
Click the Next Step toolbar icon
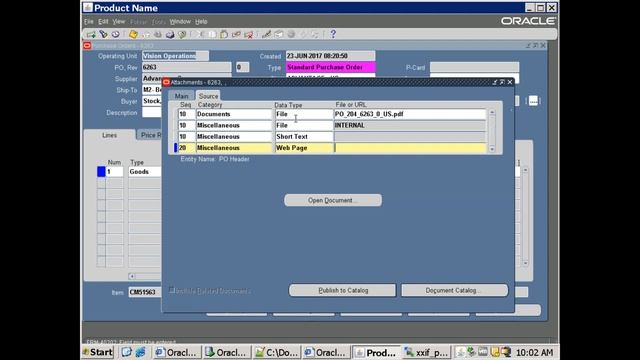[145, 34]
